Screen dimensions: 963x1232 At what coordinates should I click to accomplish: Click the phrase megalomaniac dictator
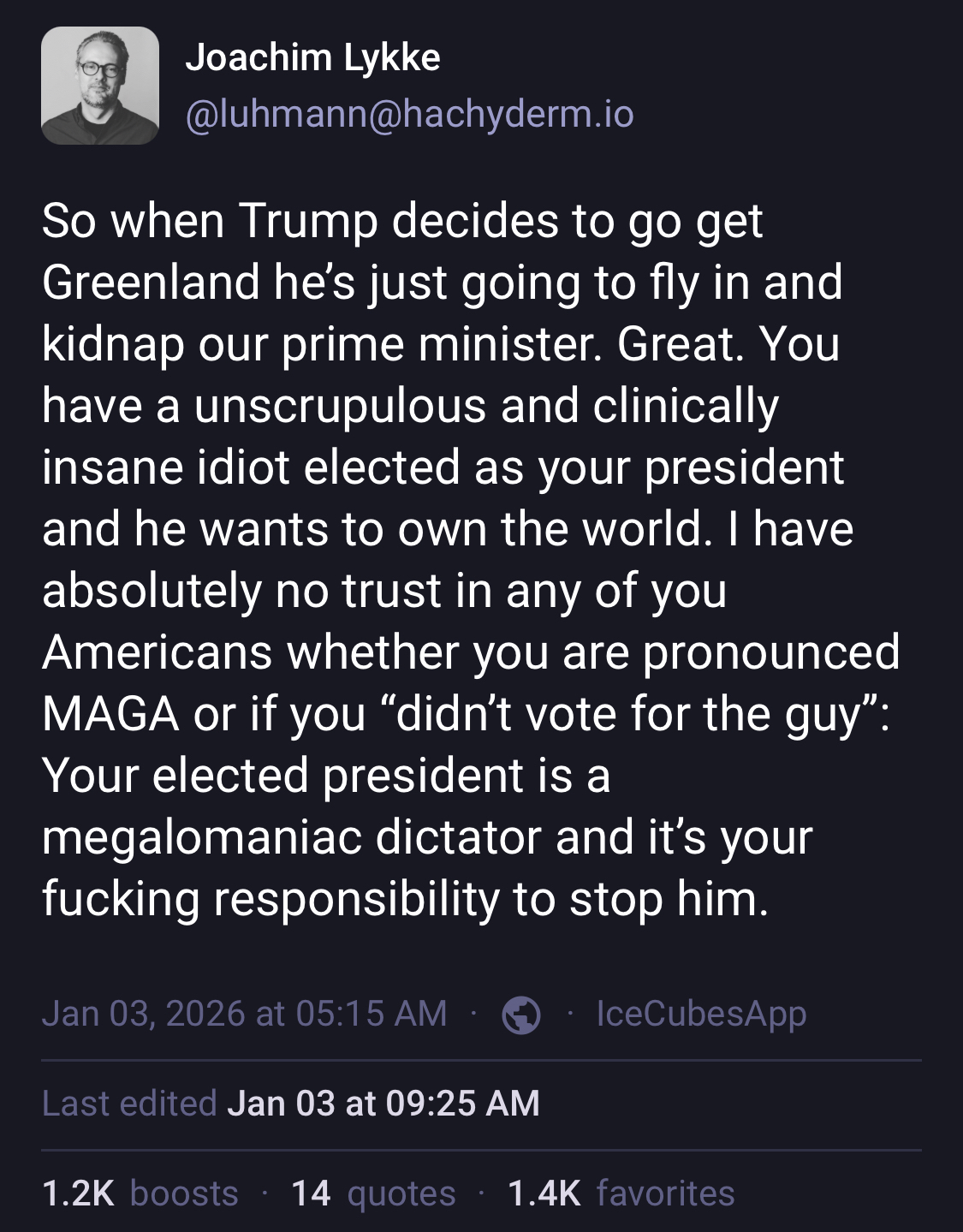[291, 837]
